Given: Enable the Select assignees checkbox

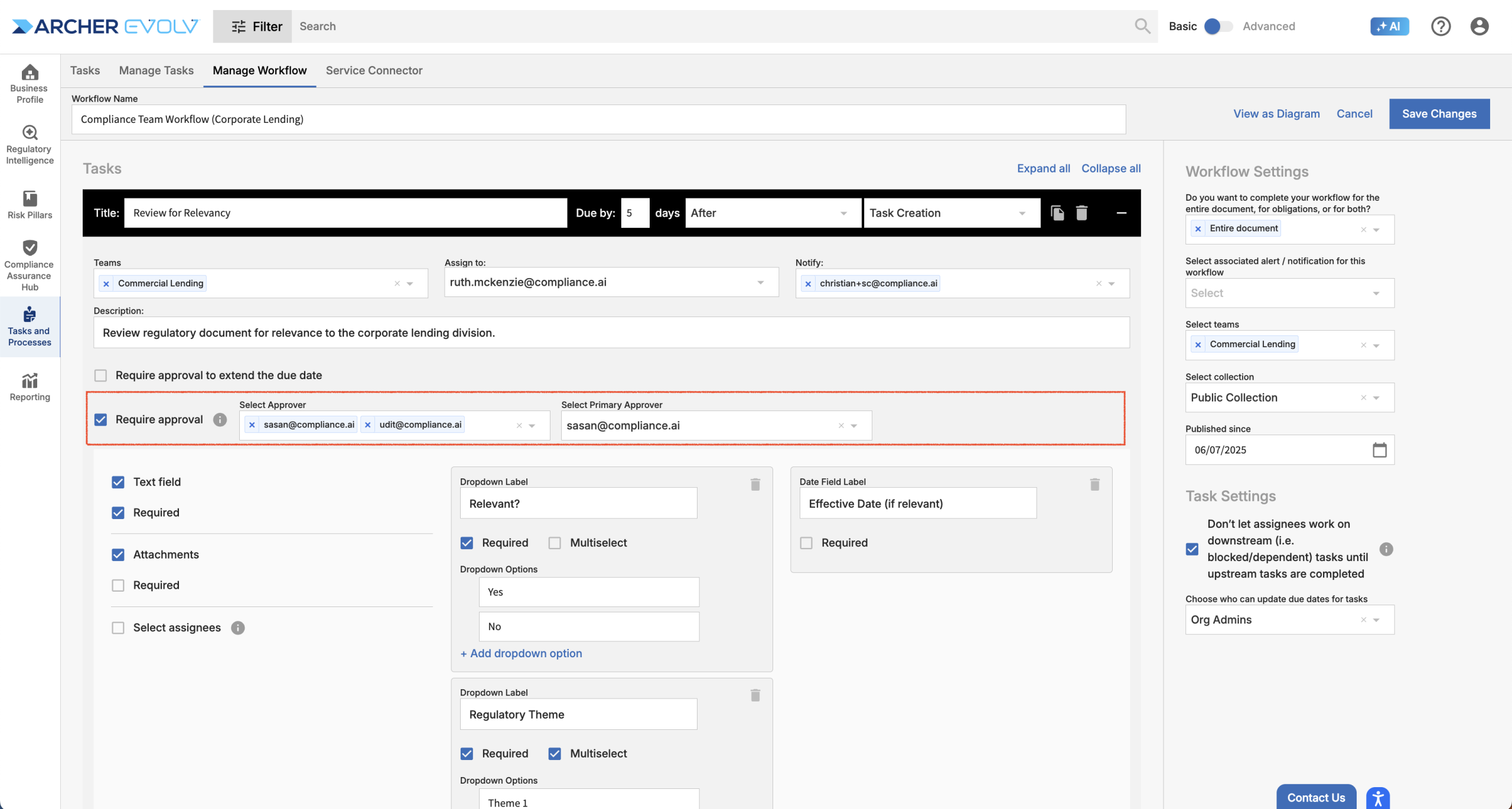Looking at the screenshot, I should point(118,628).
